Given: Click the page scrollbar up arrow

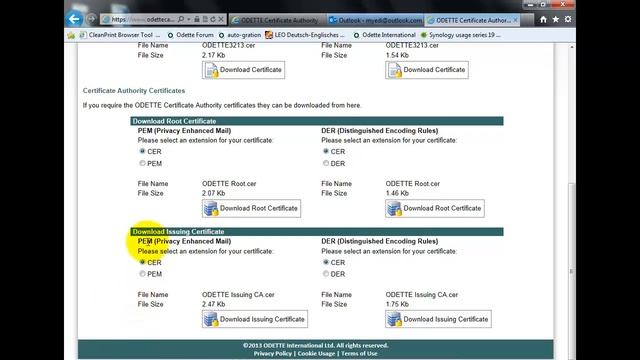Looking at the screenshot, I should click(x=571, y=47).
